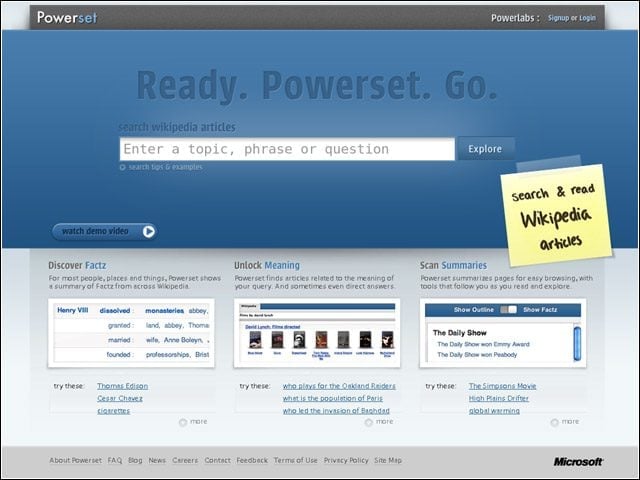This screenshot has height=480, width=640.
Task: Try 'what is the population of Paris'
Action: coord(333,398)
